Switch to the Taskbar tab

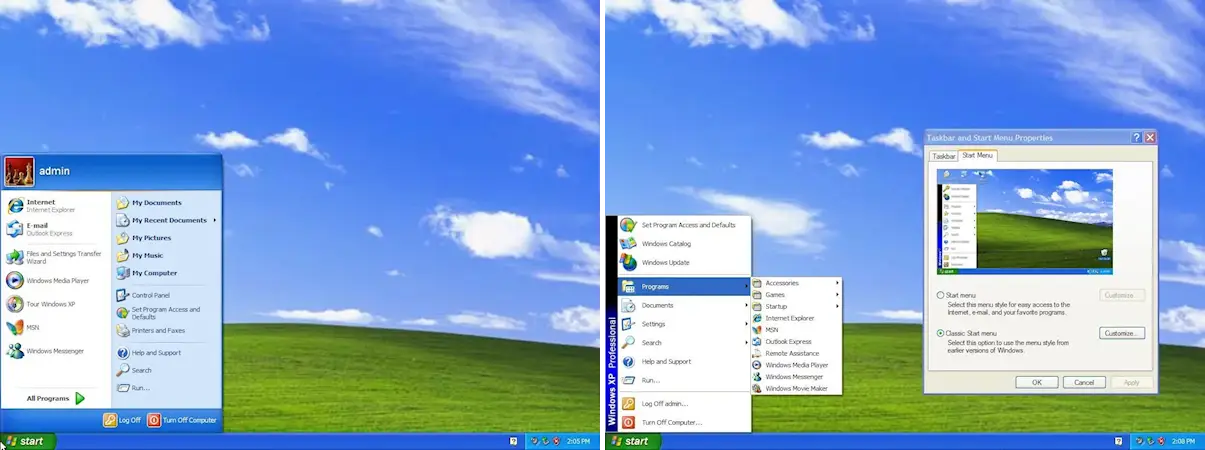coord(944,156)
